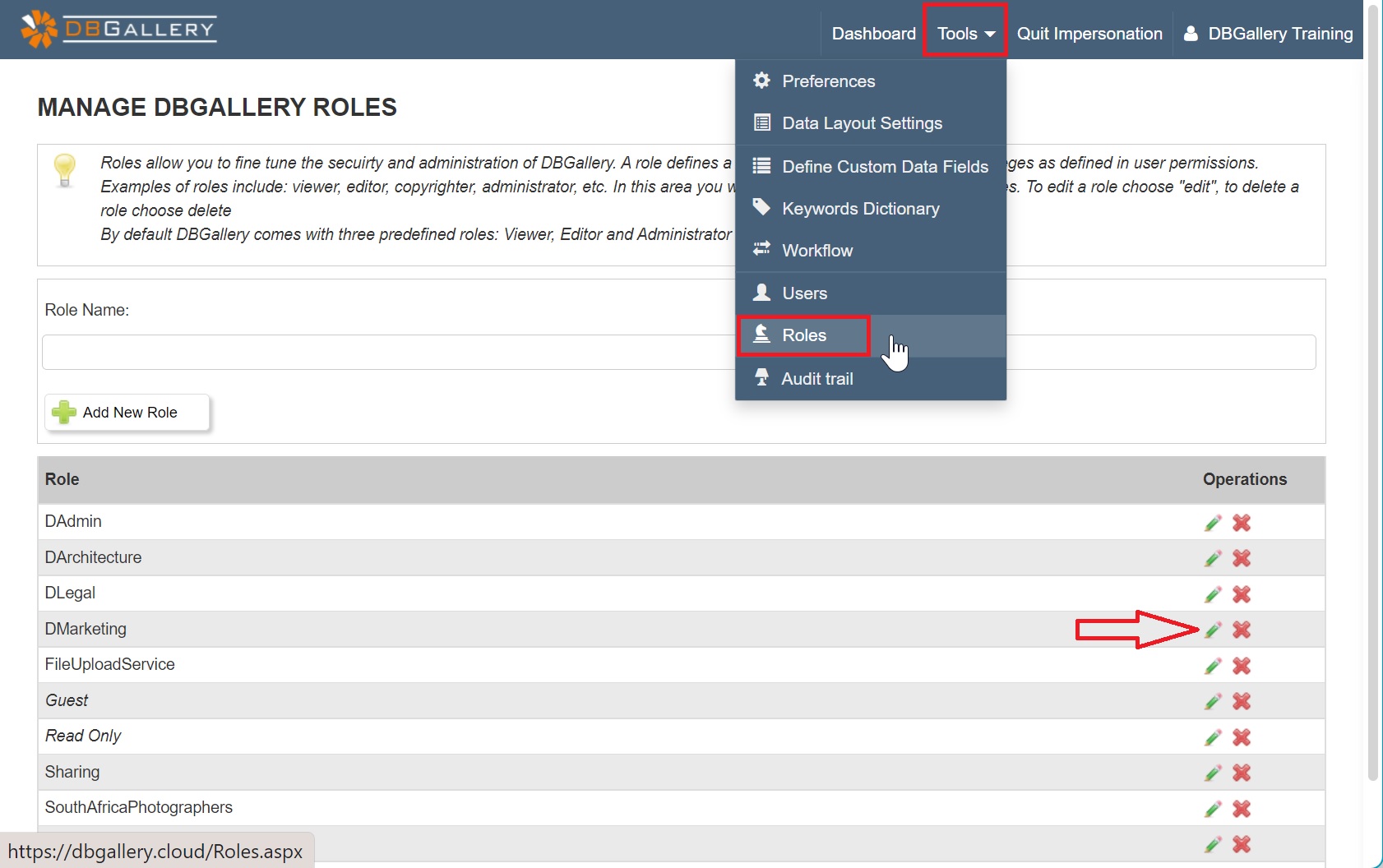1383x868 pixels.
Task: Edit the DLegal role
Action: tap(1213, 594)
